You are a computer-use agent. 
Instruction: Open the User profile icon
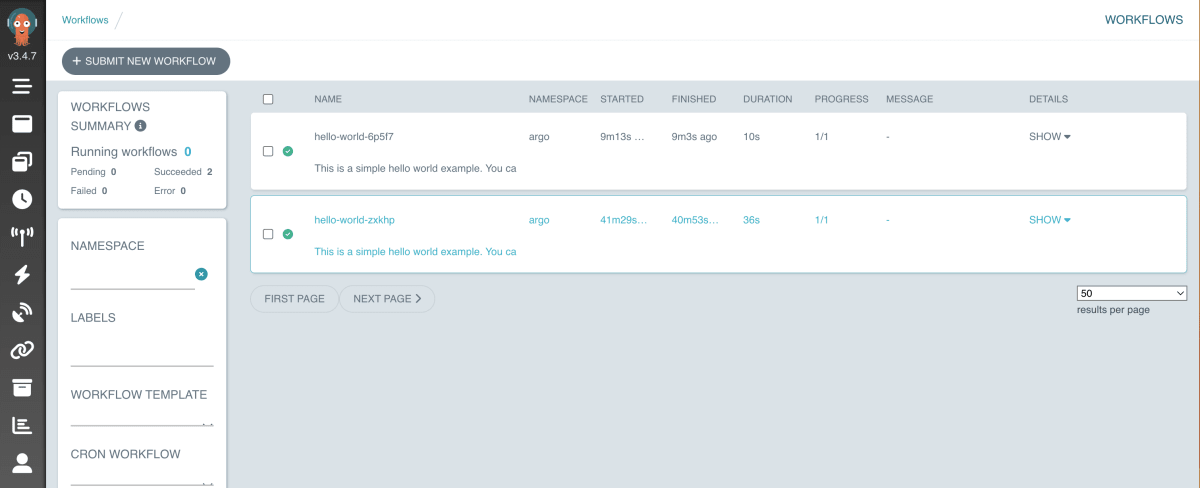point(22,463)
